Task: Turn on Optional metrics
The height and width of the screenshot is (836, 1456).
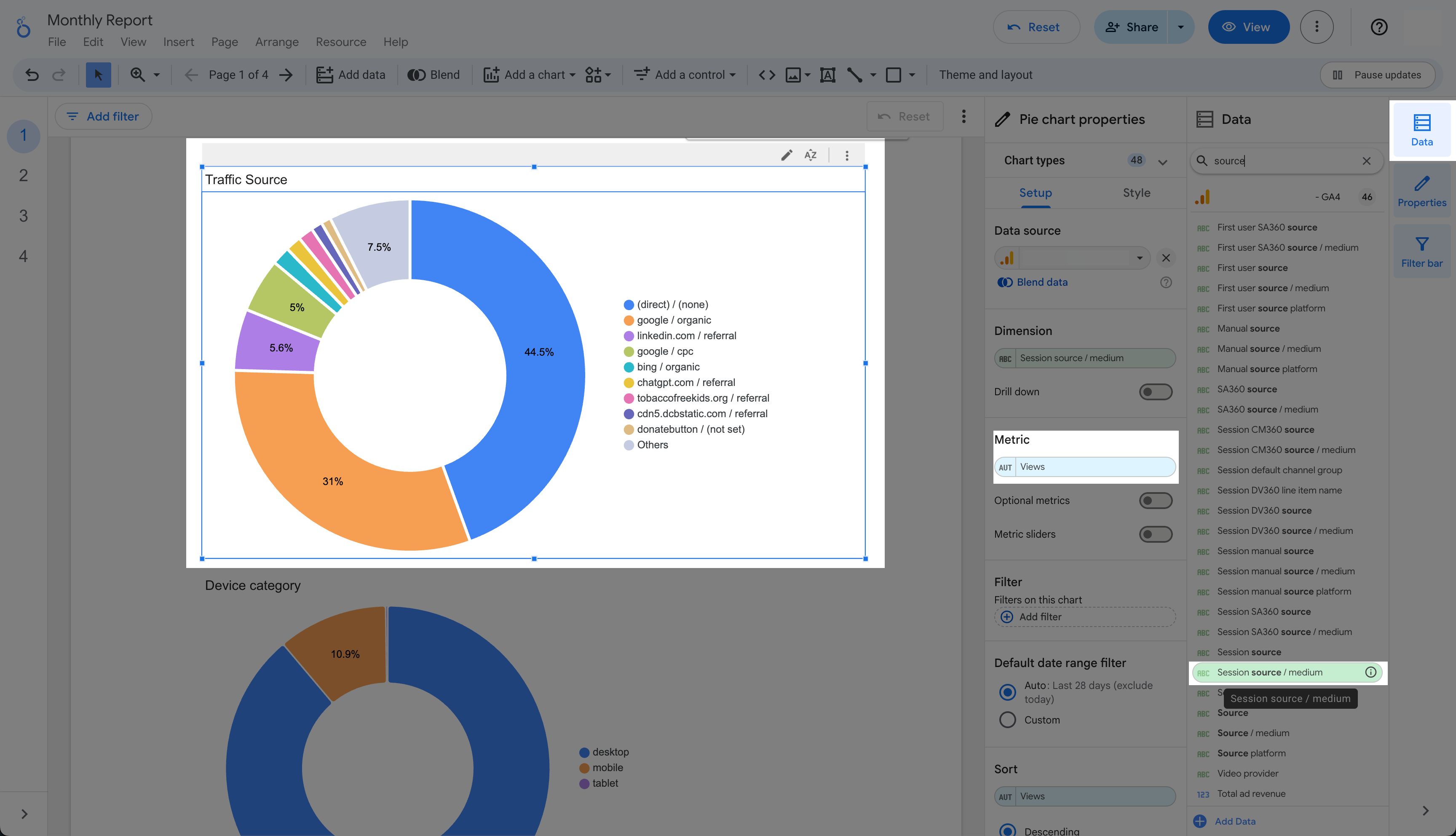Action: [1155, 500]
